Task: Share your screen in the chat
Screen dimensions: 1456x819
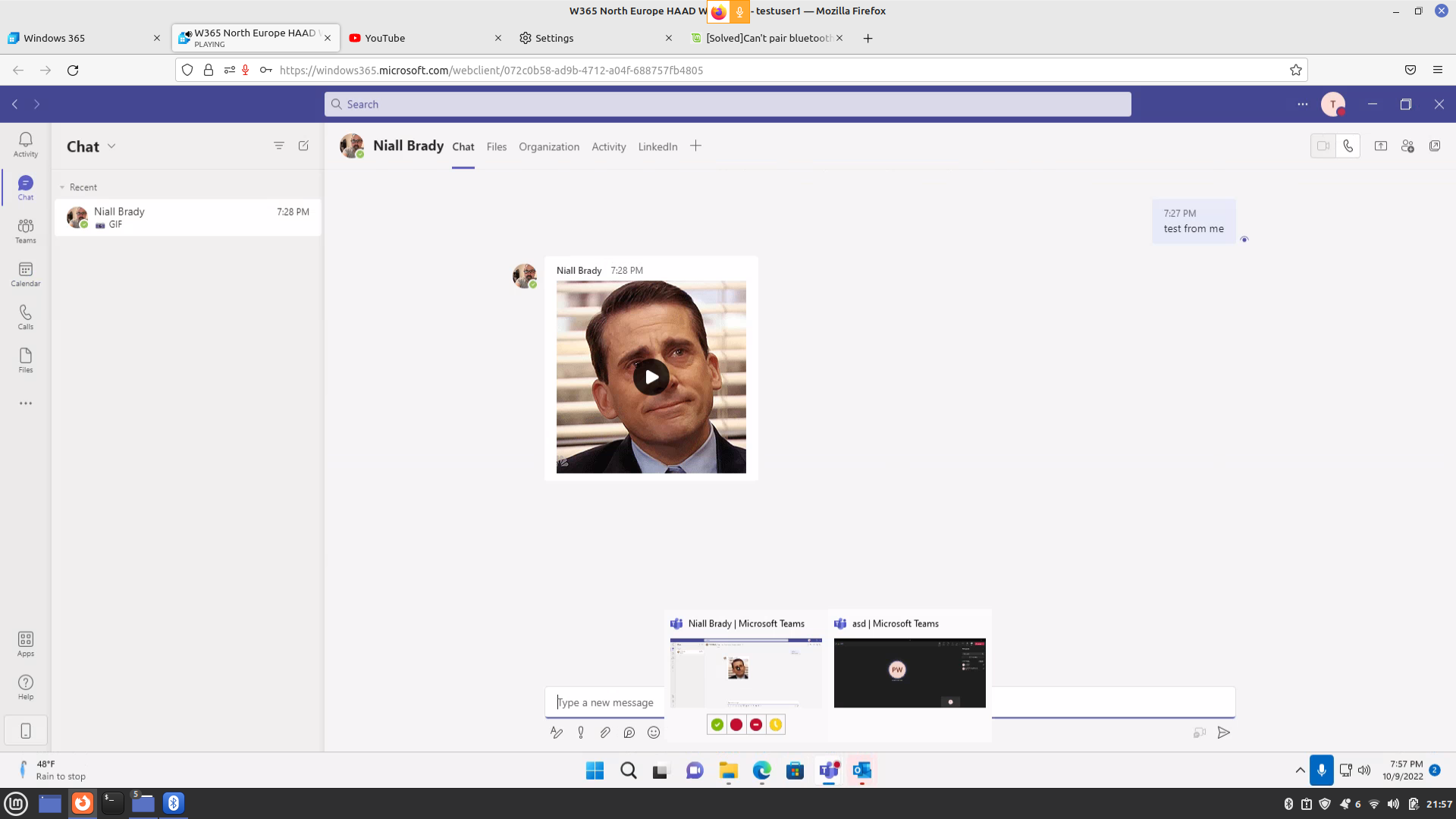Action: 1381,146
